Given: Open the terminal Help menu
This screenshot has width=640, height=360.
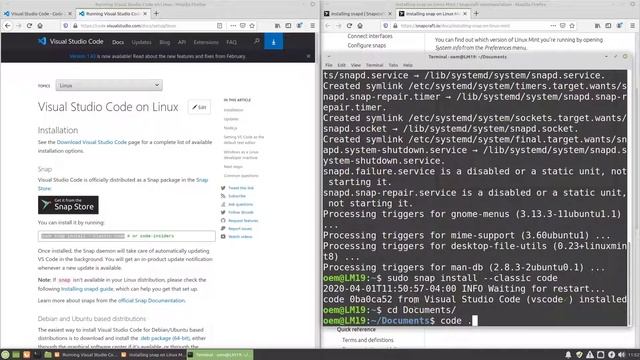Looking at the screenshot, I should (408, 65).
